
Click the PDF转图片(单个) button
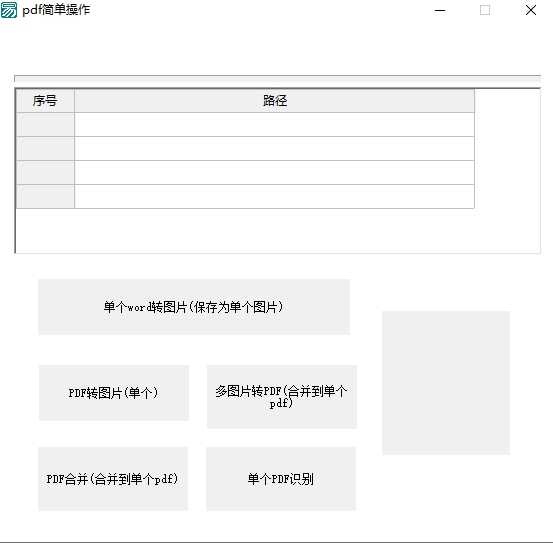pyautogui.click(x=114, y=393)
